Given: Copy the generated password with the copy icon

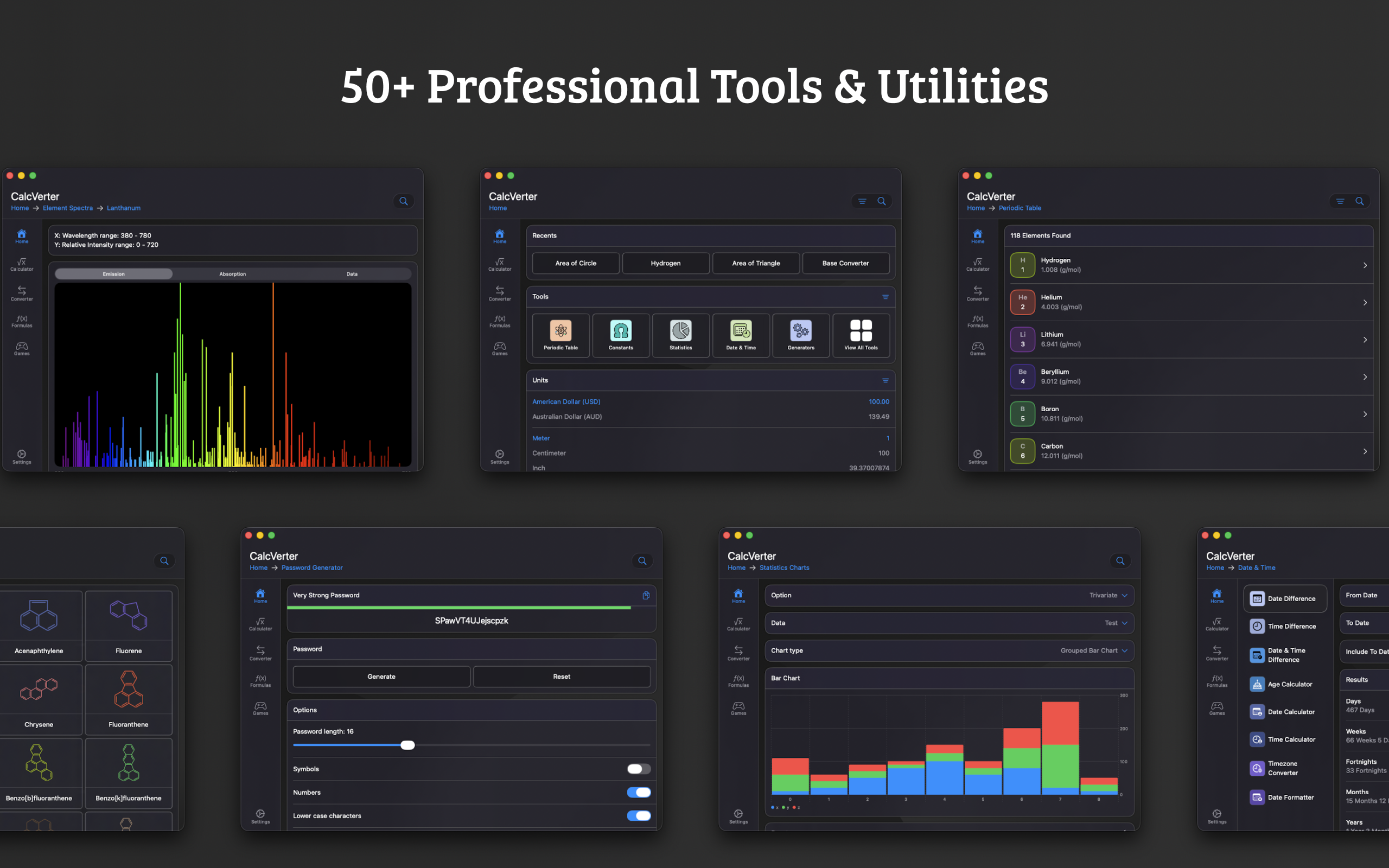Looking at the screenshot, I should click(646, 595).
